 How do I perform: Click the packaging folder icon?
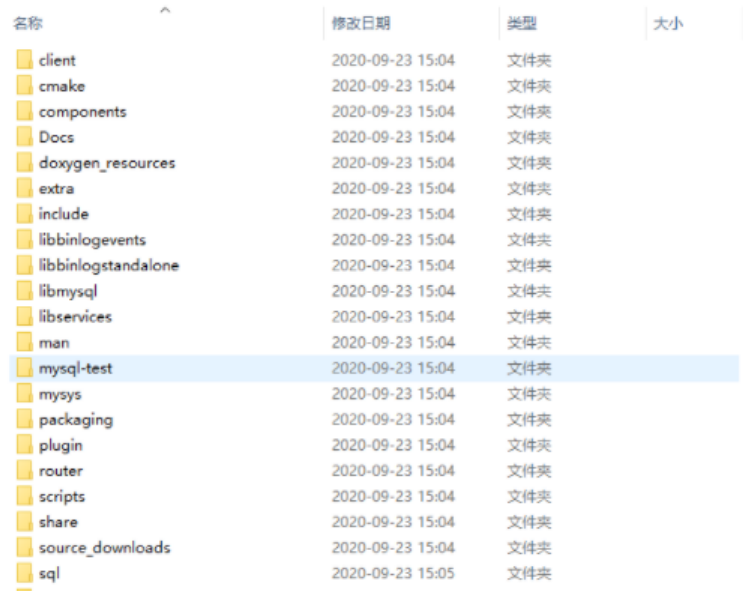tap(24, 419)
